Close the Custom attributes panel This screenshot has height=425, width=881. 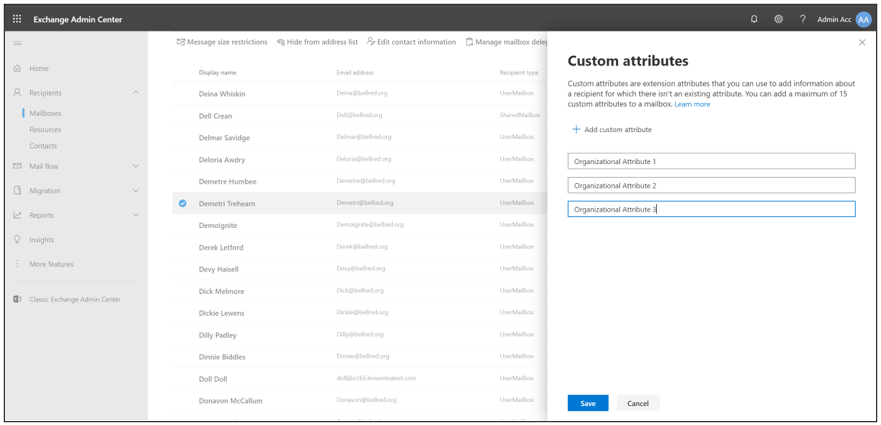(862, 43)
